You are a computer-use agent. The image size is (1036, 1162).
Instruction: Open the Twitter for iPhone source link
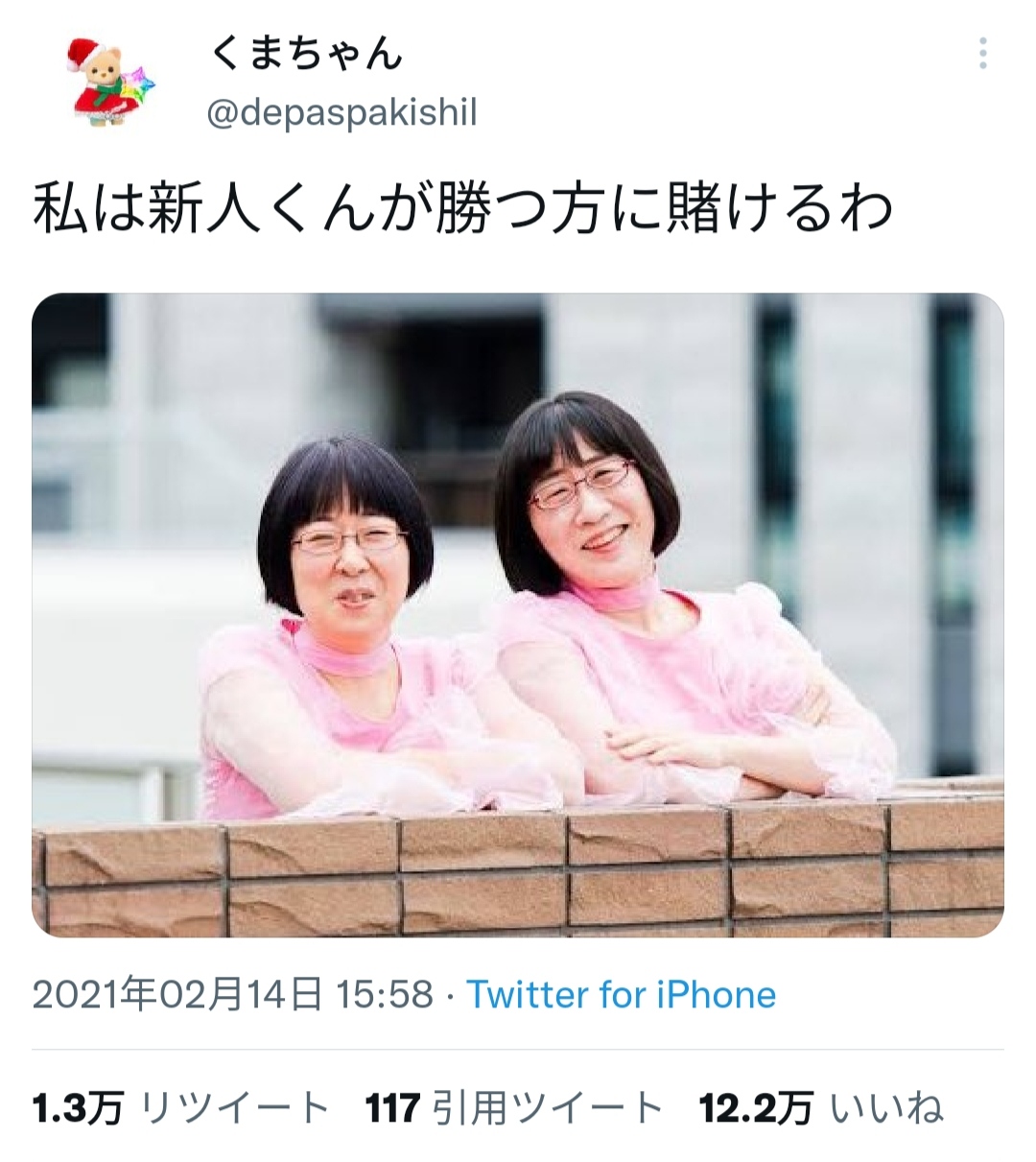point(622,994)
